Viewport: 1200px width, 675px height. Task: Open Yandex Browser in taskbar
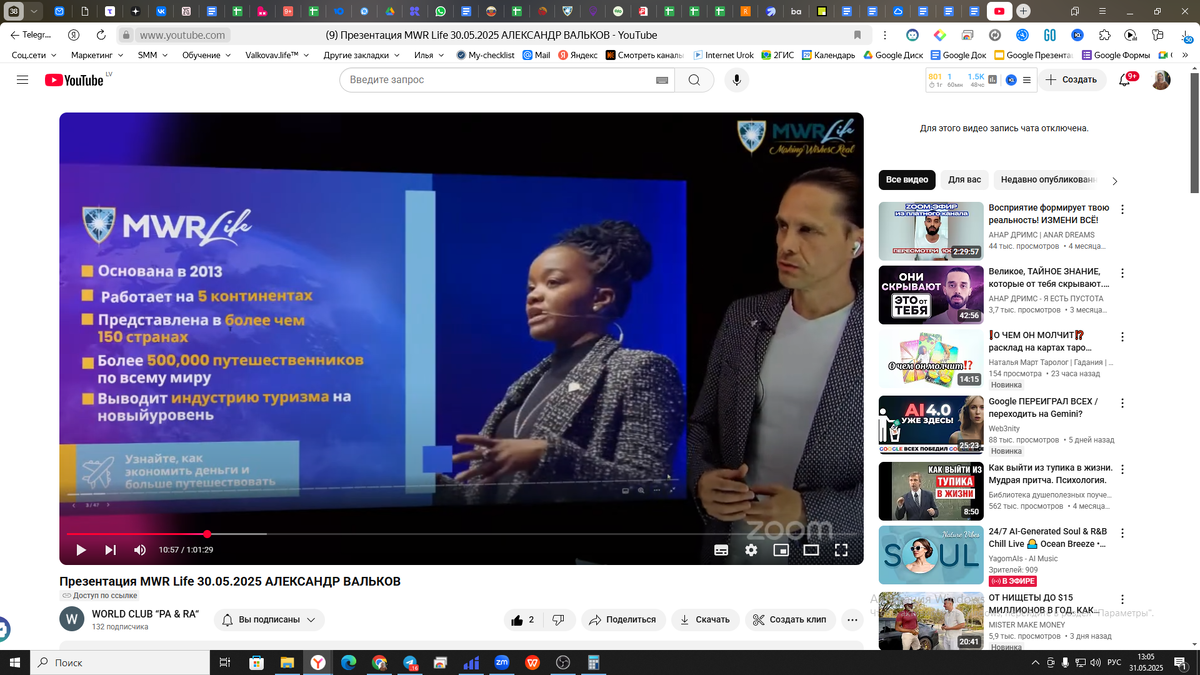317,662
